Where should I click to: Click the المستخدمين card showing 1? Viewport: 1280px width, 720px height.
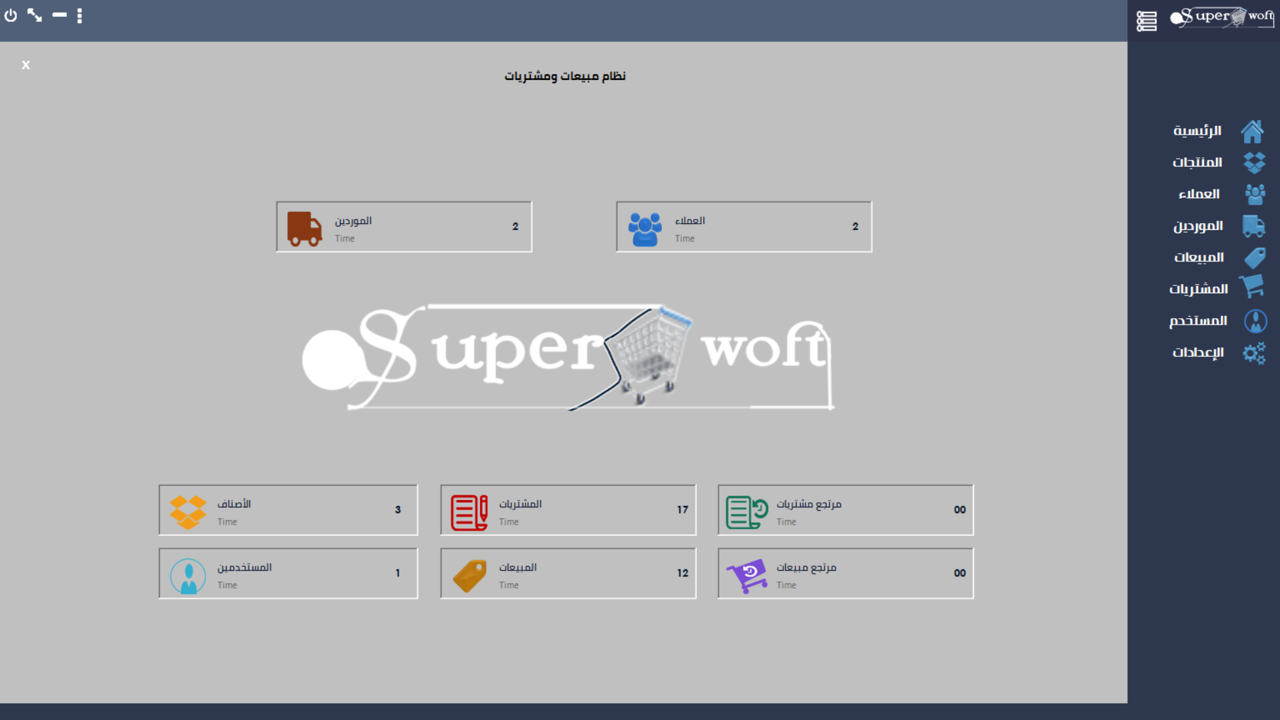287,573
